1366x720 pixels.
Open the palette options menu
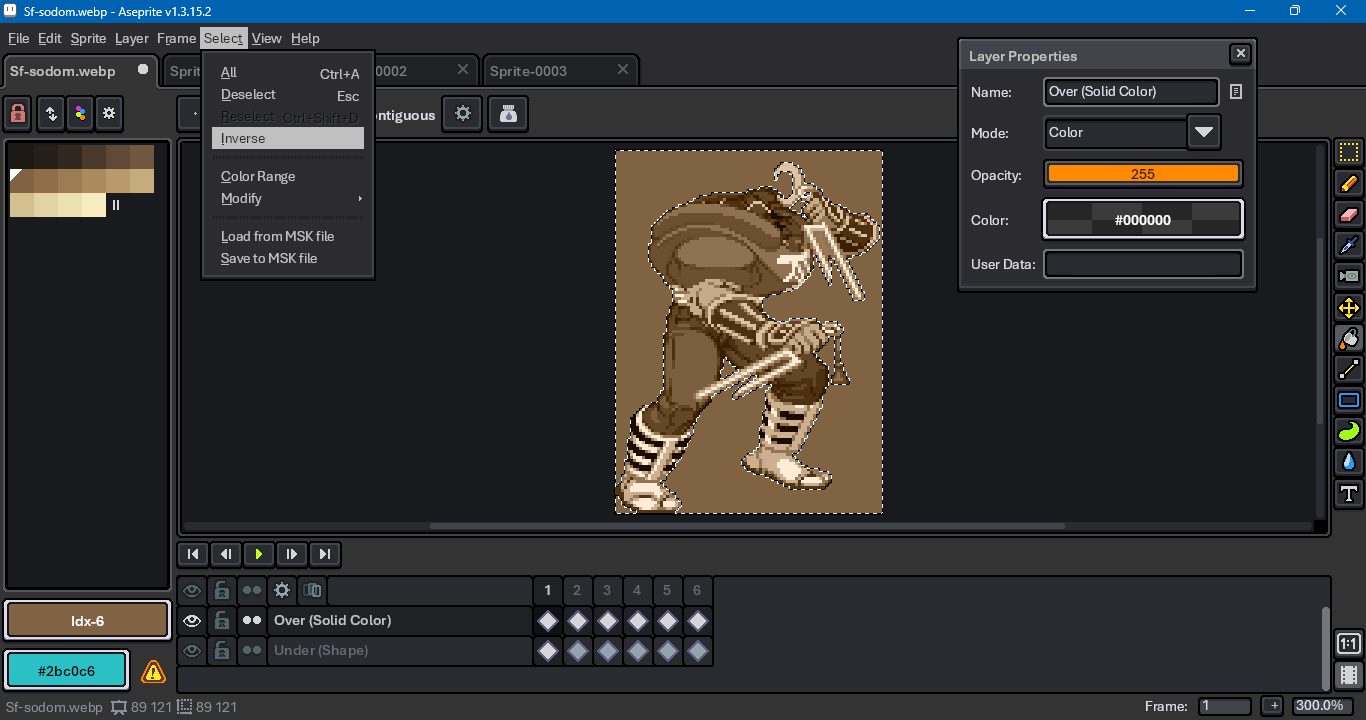point(109,114)
